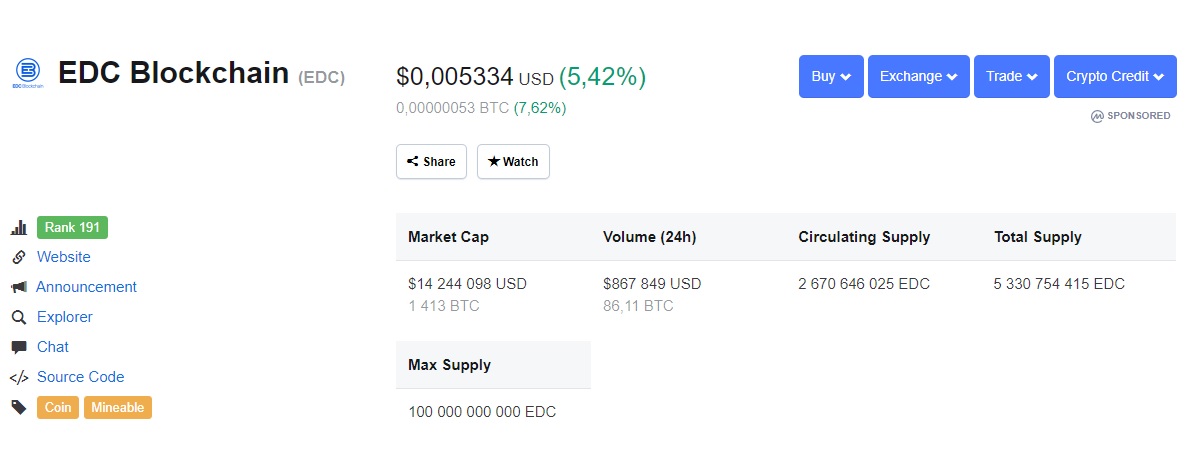Open the Crypto Credit dropdown
This screenshot has height=473, width=1193.
click(1115, 76)
